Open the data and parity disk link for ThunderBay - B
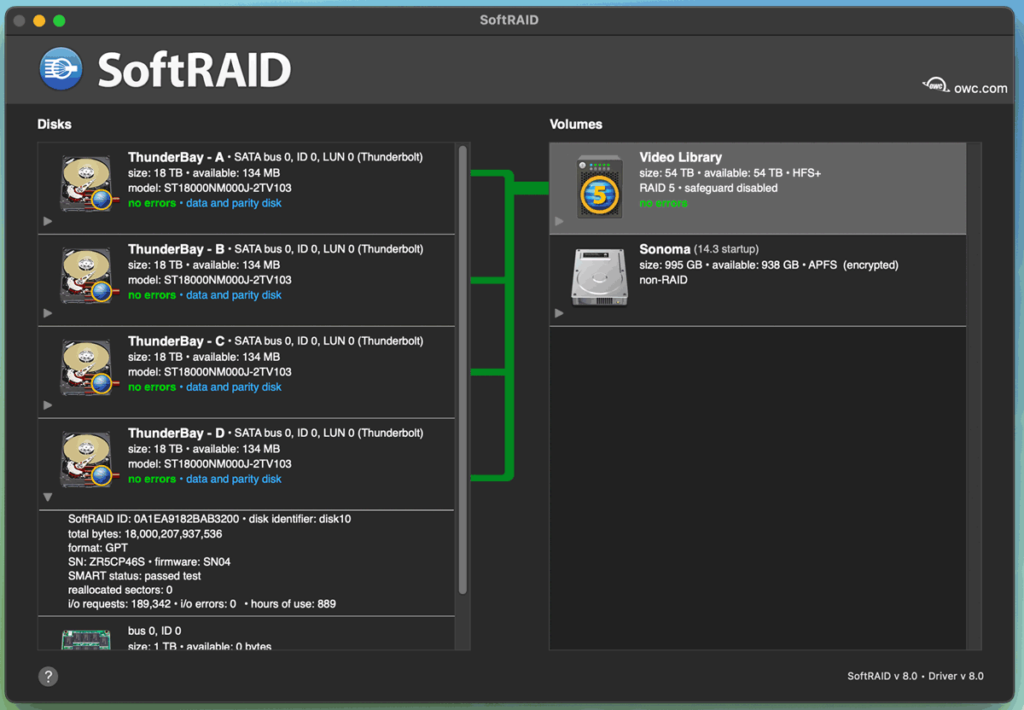Screen dimensions: 1024x710 (x=233, y=295)
